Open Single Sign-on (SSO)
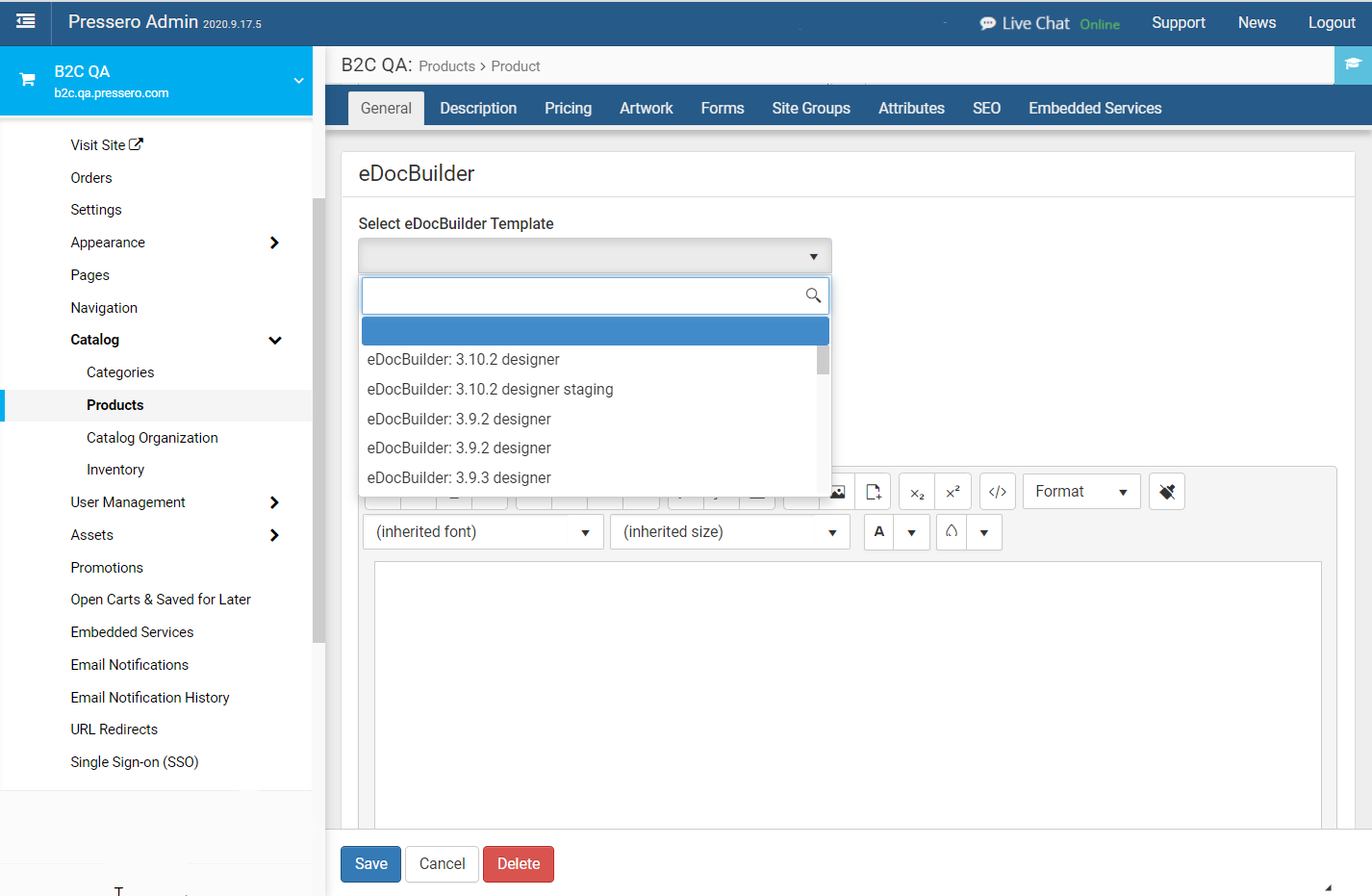This screenshot has width=1372, height=896. 135,762
